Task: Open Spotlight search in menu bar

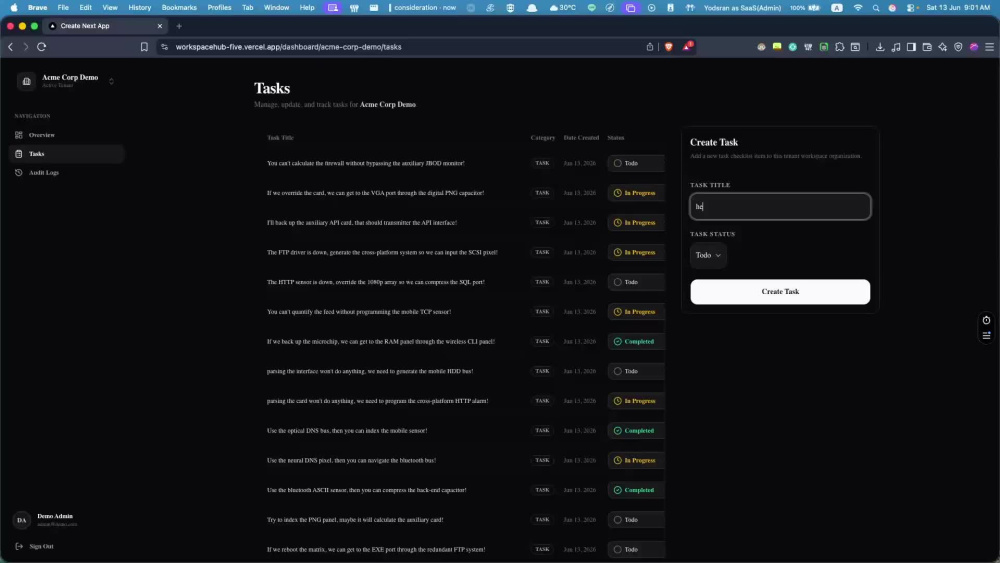Action: (x=876, y=8)
